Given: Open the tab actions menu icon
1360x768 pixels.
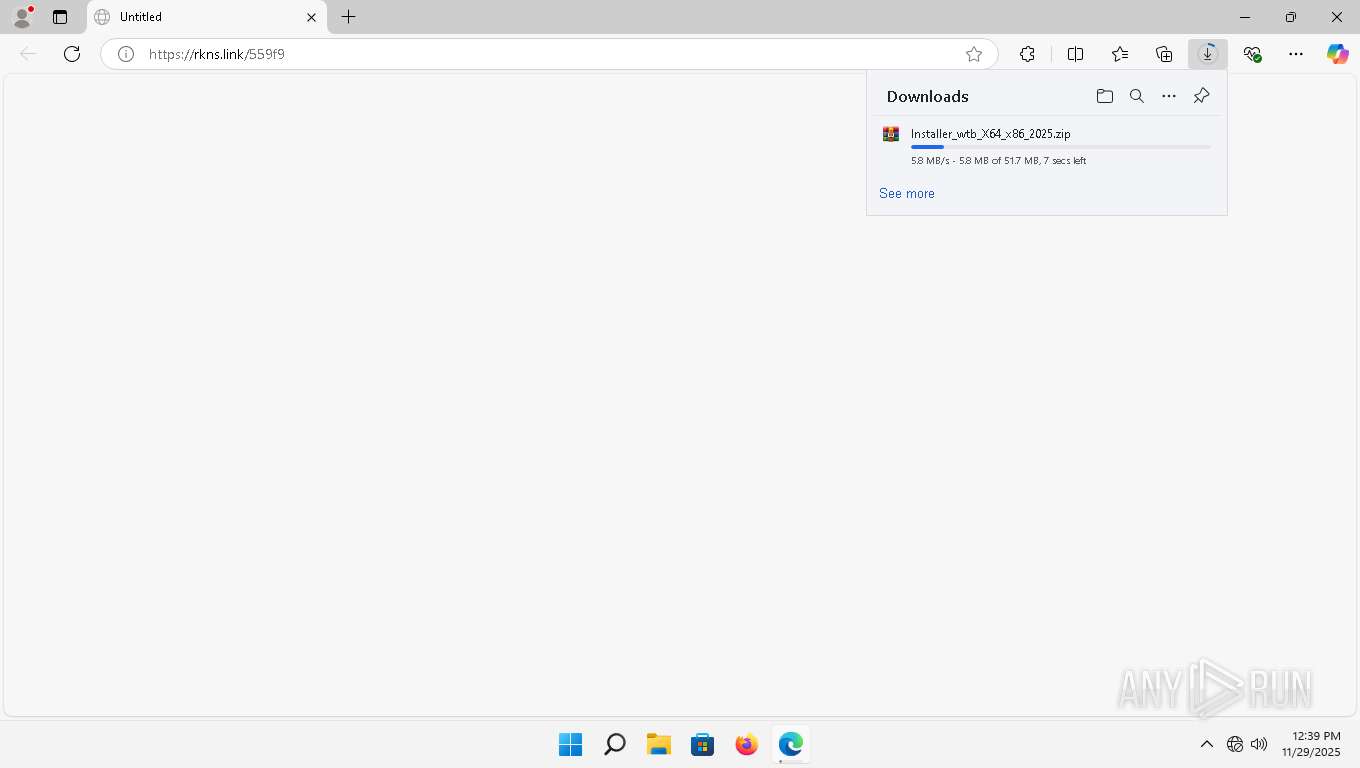Looking at the screenshot, I should [60, 17].
